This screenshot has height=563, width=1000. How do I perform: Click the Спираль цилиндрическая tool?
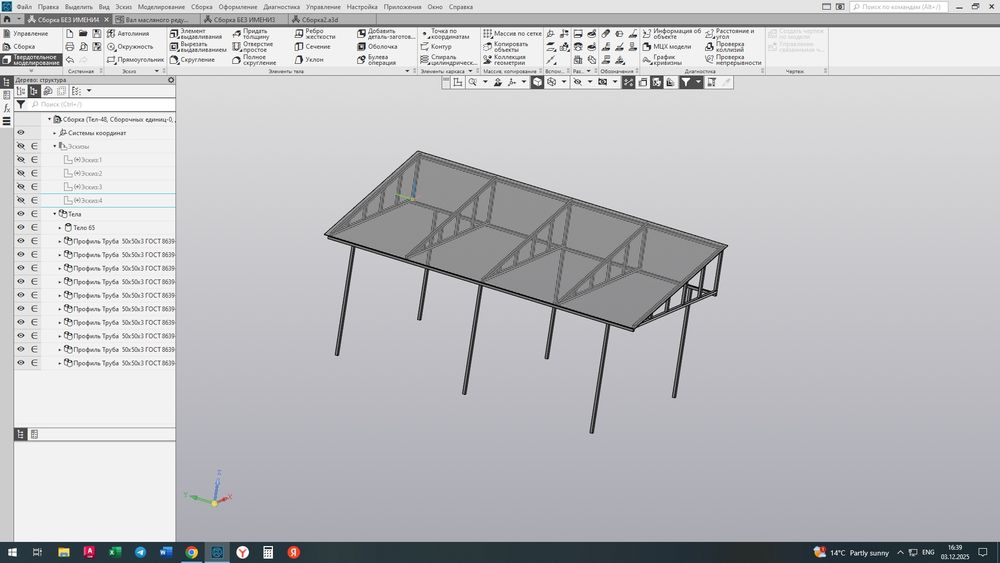tap(448, 60)
